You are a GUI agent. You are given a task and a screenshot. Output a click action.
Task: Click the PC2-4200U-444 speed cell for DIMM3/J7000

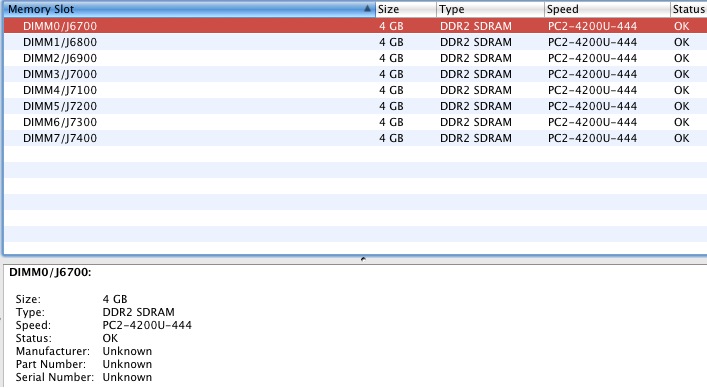pyautogui.click(x=592, y=74)
